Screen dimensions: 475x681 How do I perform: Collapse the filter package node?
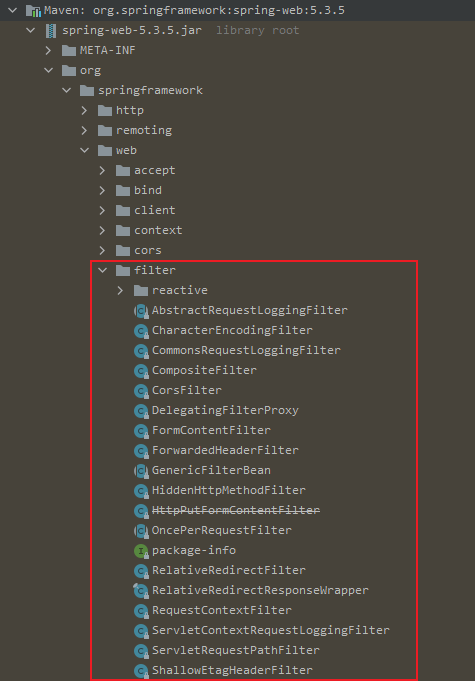(102, 270)
